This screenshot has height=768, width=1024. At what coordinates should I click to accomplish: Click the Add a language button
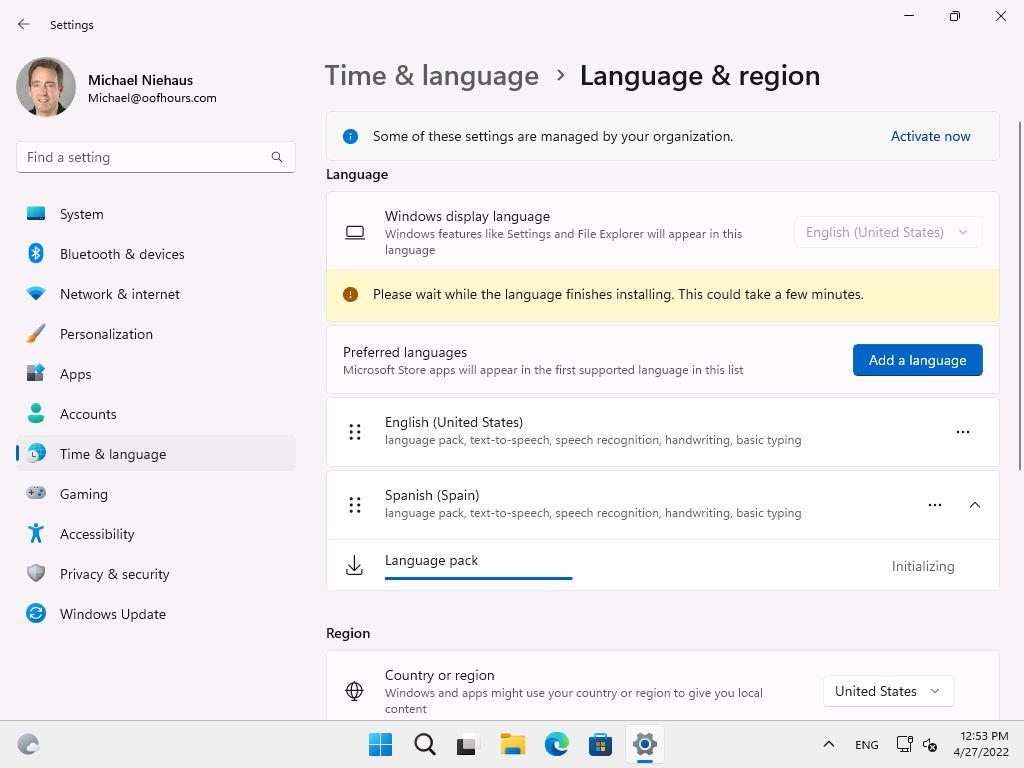(917, 359)
